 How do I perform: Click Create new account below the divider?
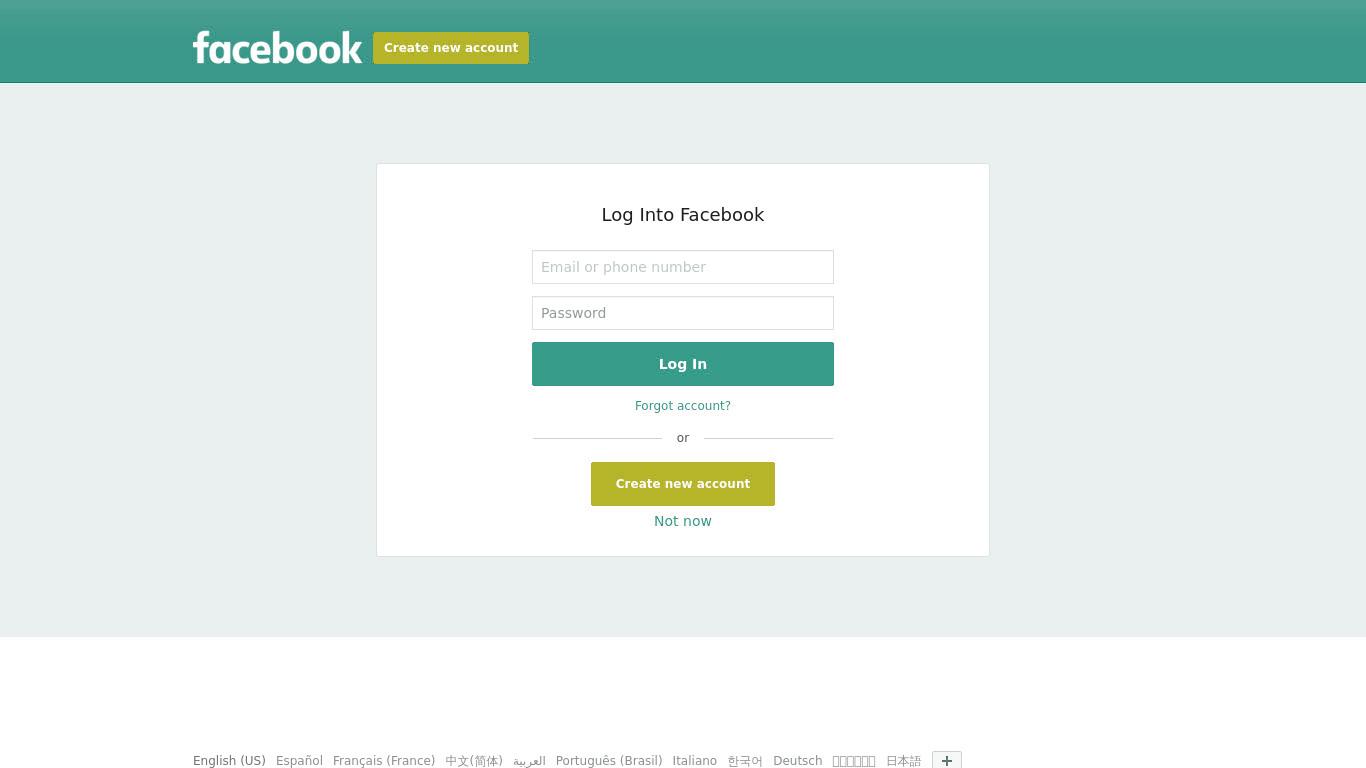683,484
